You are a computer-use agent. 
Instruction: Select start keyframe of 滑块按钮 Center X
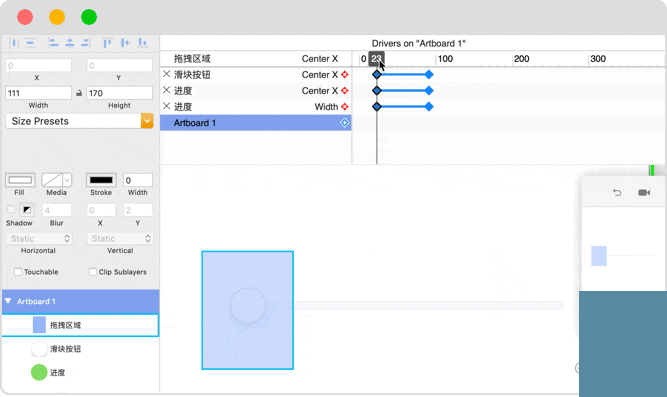click(376, 74)
